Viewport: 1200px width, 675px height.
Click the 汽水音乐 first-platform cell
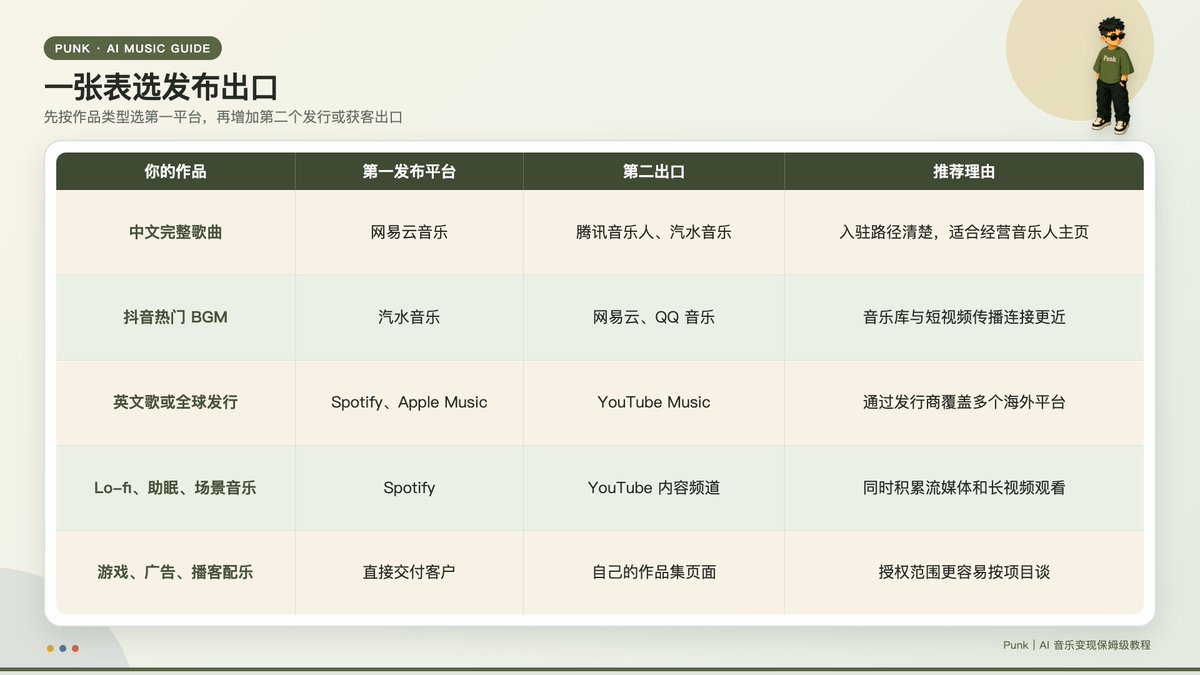coord(409,317)
